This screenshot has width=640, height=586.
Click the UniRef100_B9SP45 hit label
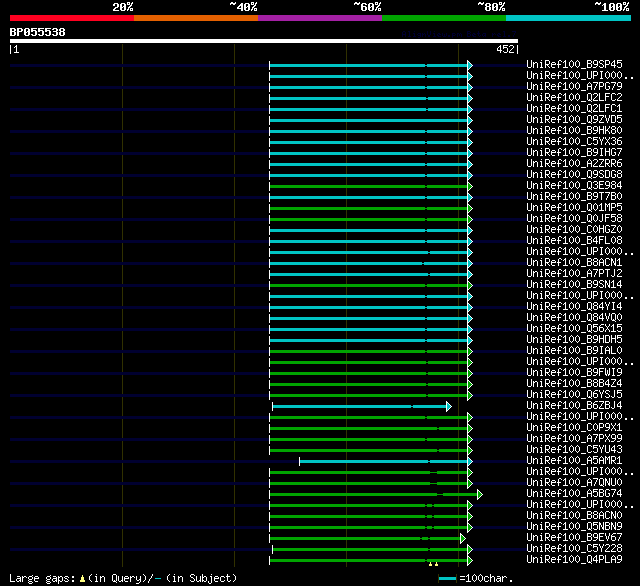coord(574,64)
